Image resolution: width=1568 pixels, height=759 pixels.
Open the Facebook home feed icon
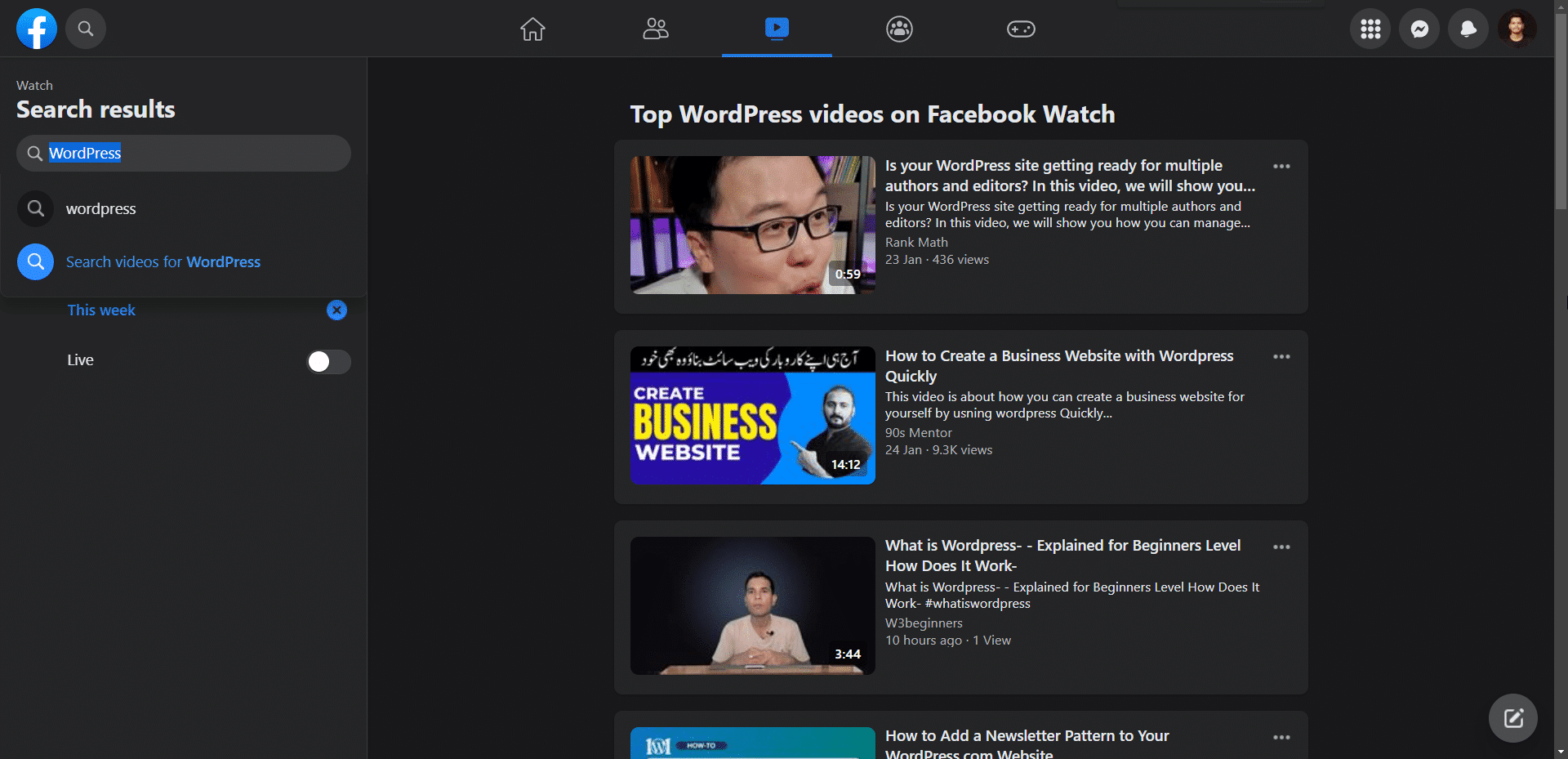532,29
